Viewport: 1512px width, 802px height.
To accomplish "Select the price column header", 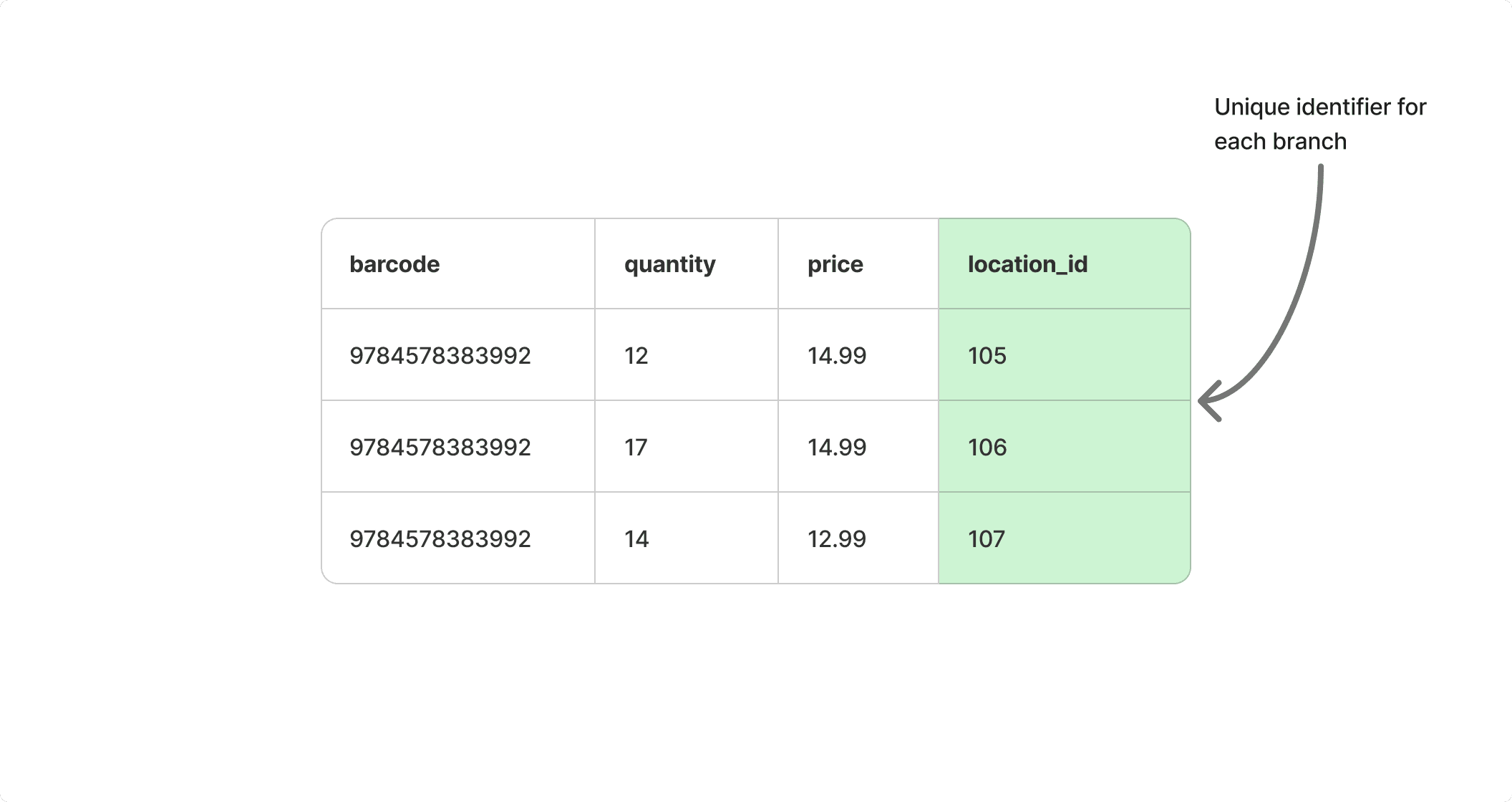I will point(835,264).
